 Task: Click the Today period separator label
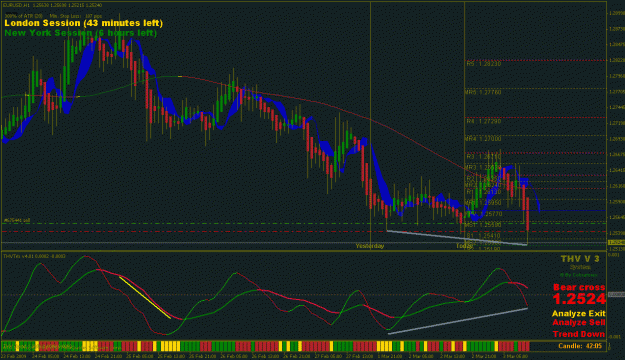coord(464,246)
